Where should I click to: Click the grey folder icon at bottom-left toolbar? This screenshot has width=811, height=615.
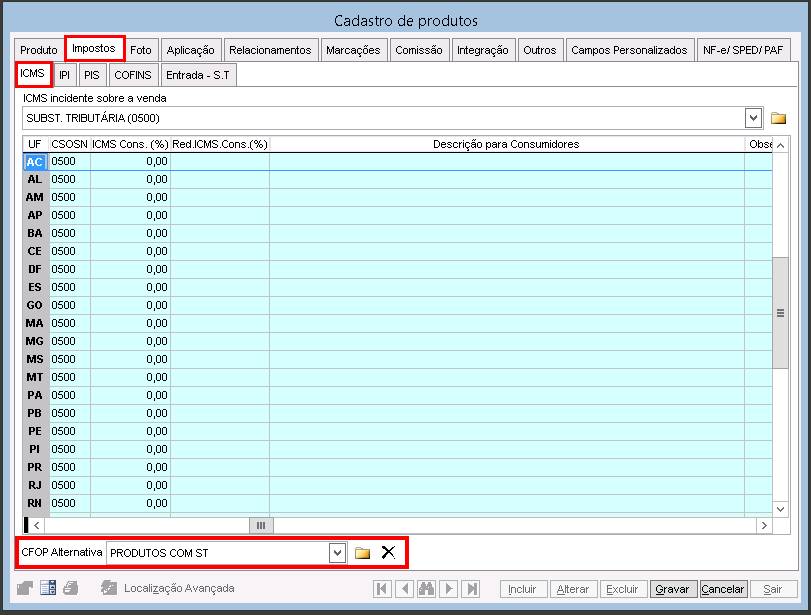coord(24,588)
